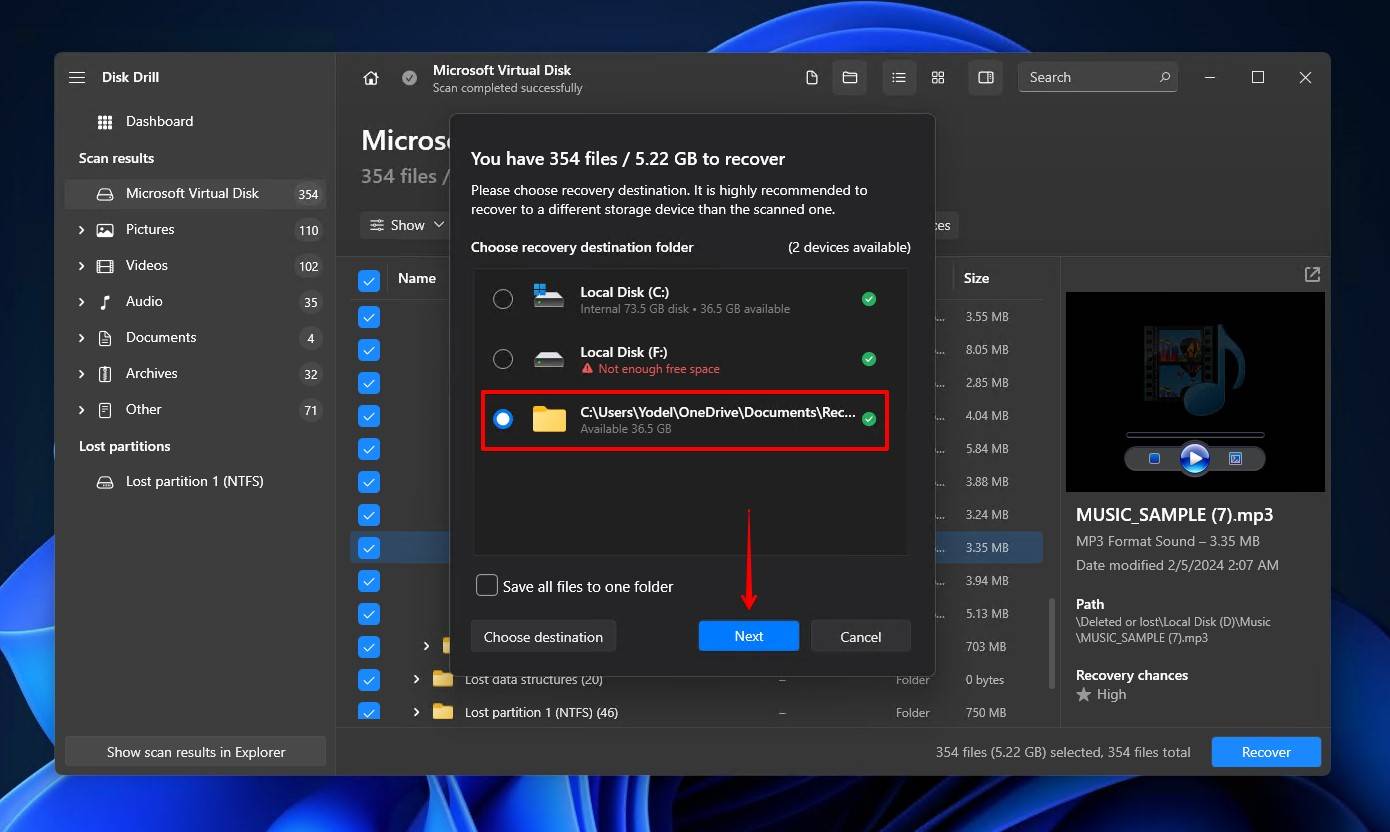
Task: Click the Local Disk (F:) drive icon
Action: [x=548, y=359]
